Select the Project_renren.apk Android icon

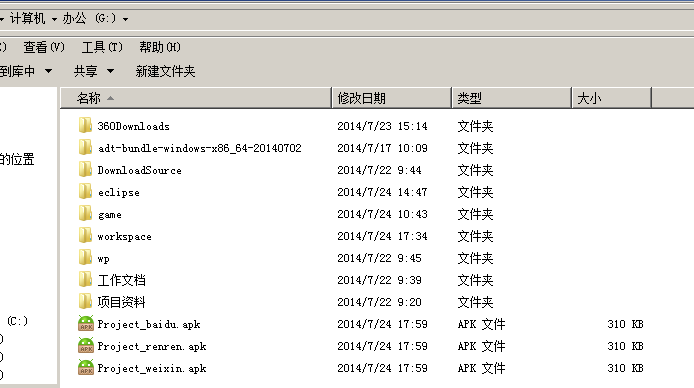86,346
